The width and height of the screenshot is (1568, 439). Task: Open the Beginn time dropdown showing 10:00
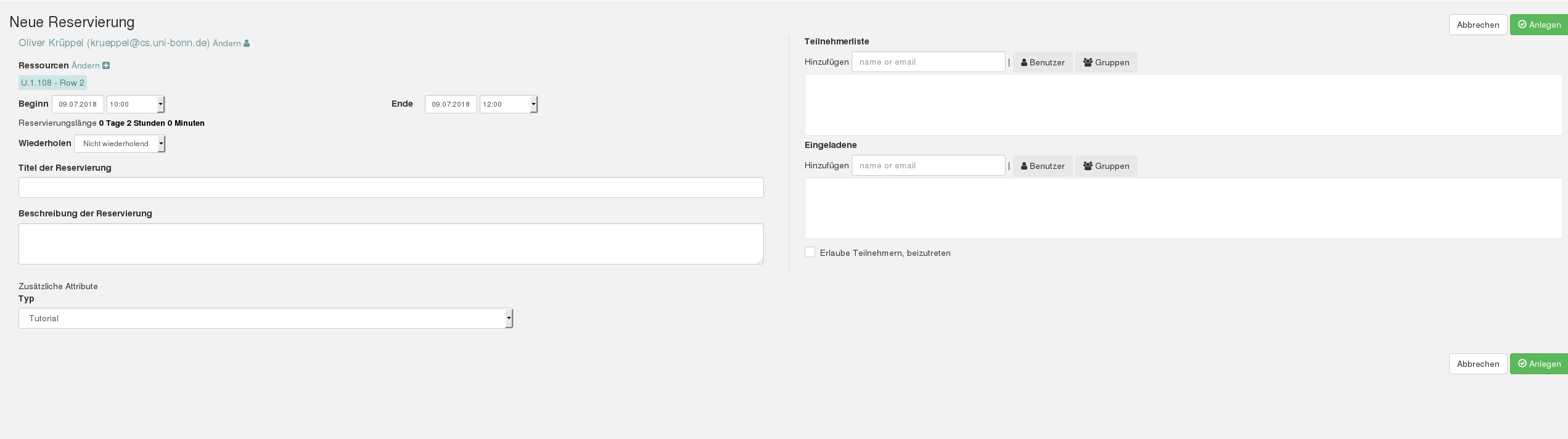pos(136,104)
